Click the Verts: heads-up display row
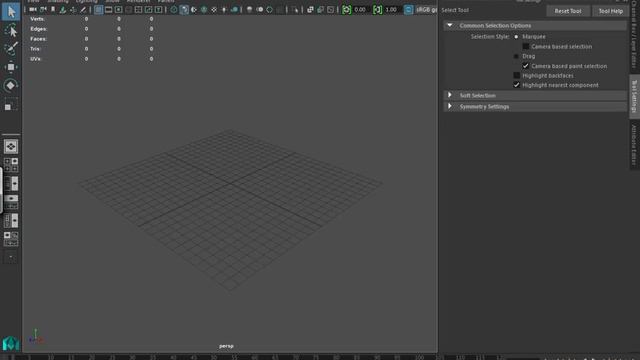Viewport: 640px width, 360px height. point(92,19)
